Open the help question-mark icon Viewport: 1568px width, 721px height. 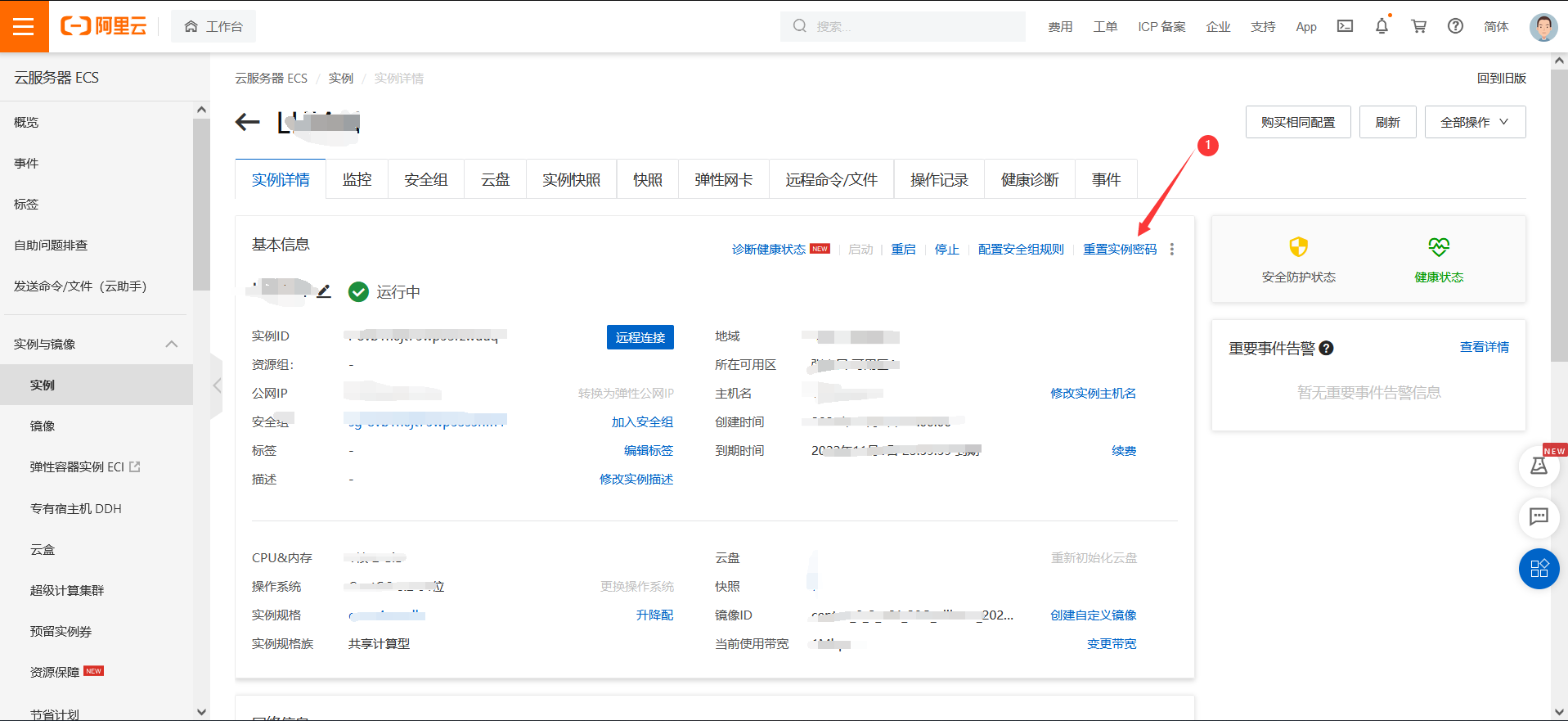coord(1455,26)
